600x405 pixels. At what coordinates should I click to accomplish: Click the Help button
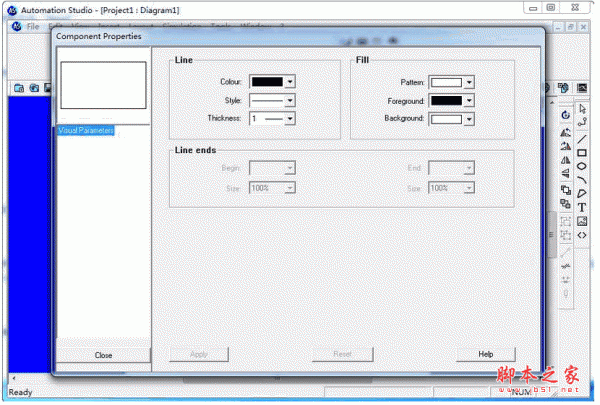click(x=486, y=354)
